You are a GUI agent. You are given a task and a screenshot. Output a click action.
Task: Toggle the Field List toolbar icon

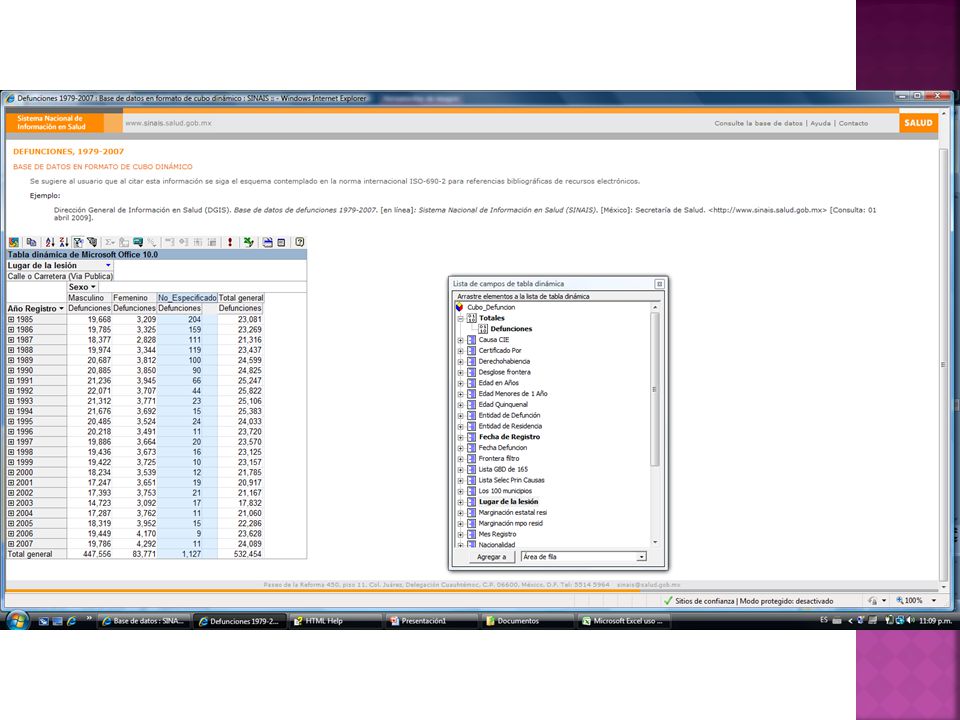coord(281,242)
